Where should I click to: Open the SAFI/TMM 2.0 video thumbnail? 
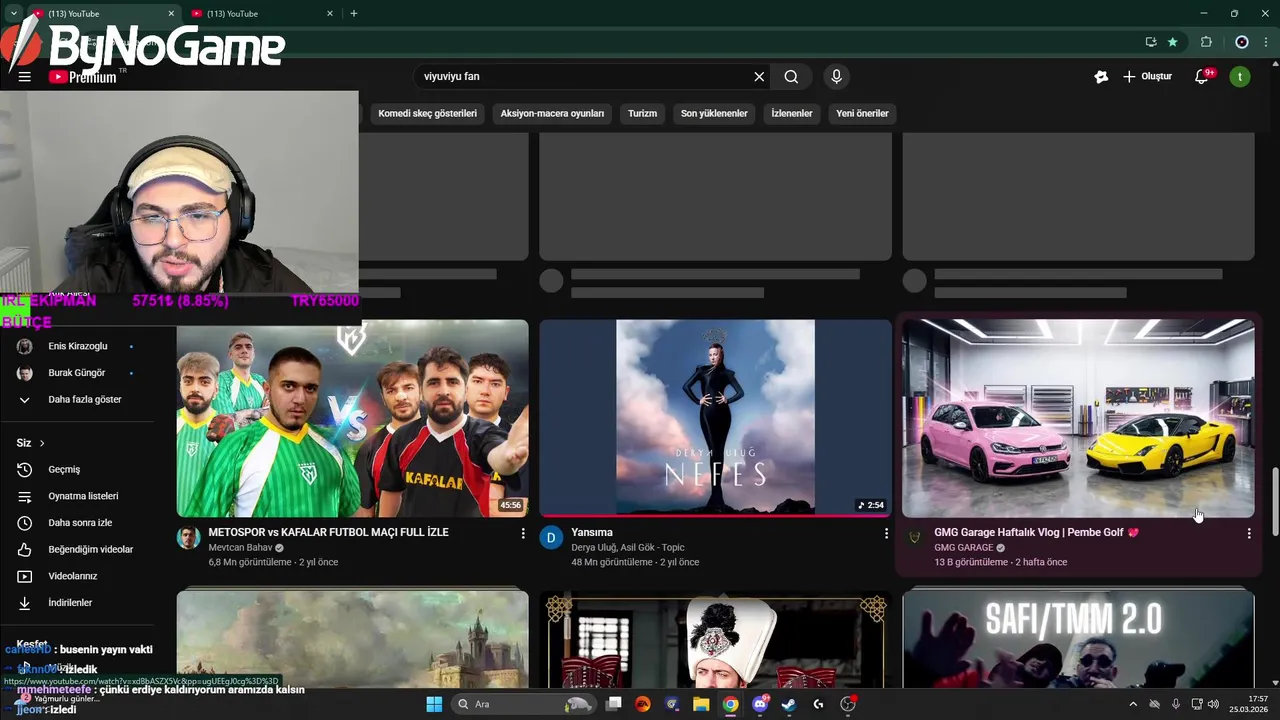tap(1078, 639)
